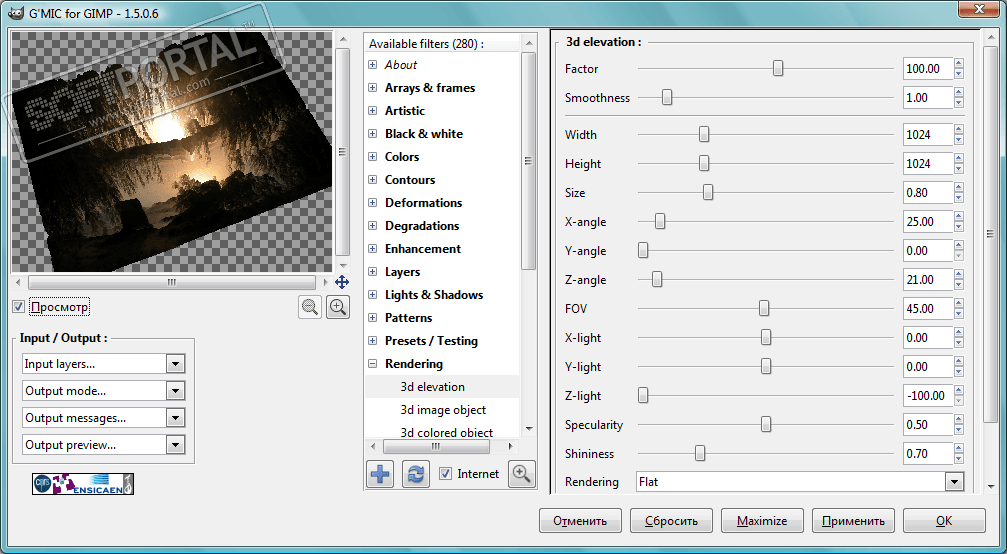Expand the Lights & Shadows category
This screenshot has width=1007, height=554.
point(372,295)
